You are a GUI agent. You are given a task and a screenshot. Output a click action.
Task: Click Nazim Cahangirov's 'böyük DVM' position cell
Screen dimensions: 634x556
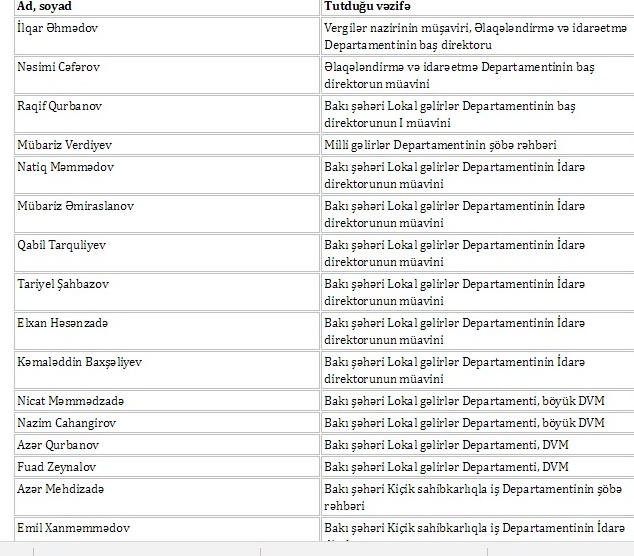[x=478, y=423]
